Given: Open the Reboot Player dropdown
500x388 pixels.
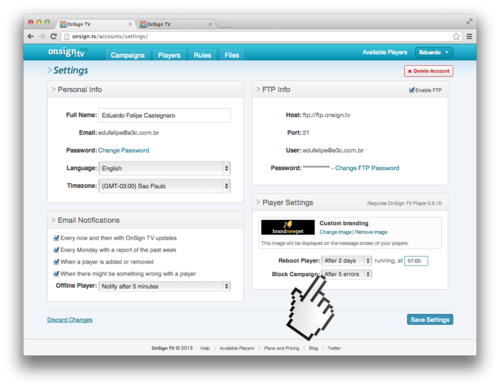Looking at the screenshot, I should [x=347, y=261].
